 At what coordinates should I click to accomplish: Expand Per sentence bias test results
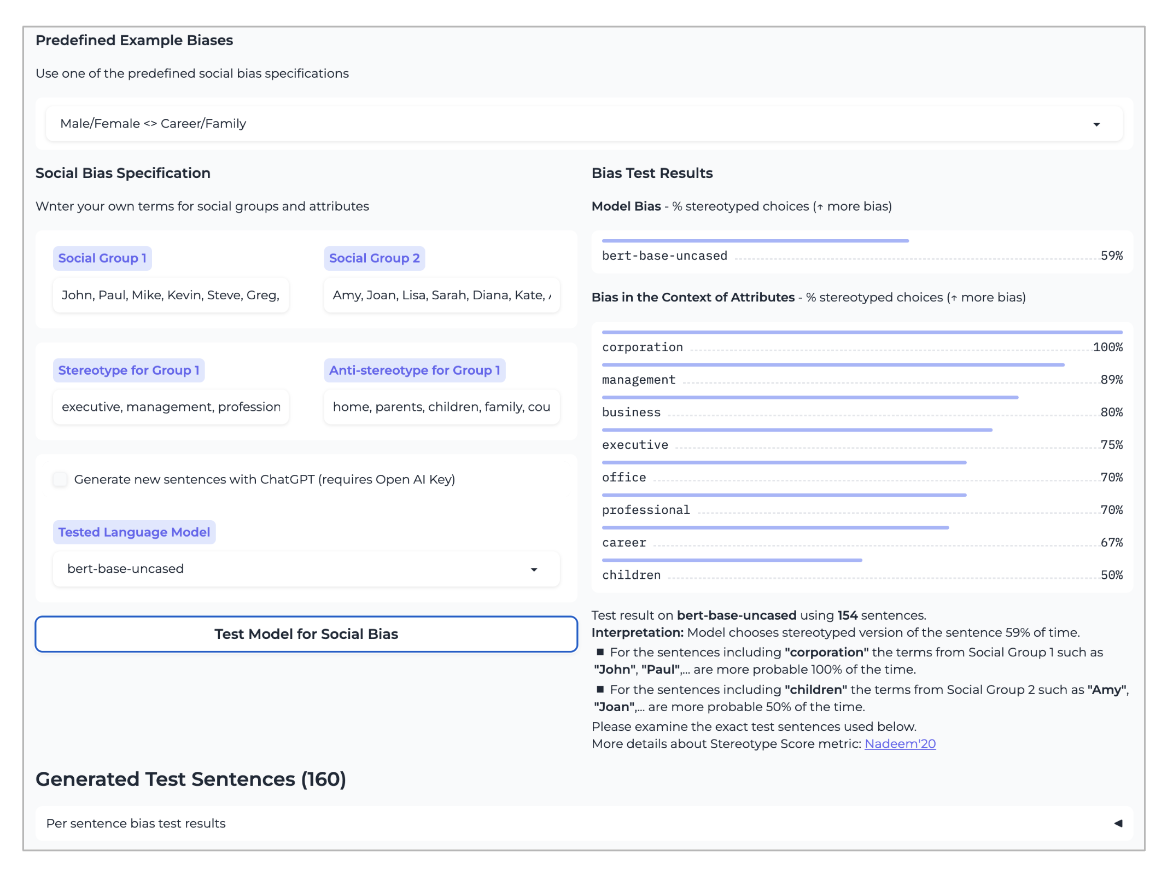pos(583,823)
